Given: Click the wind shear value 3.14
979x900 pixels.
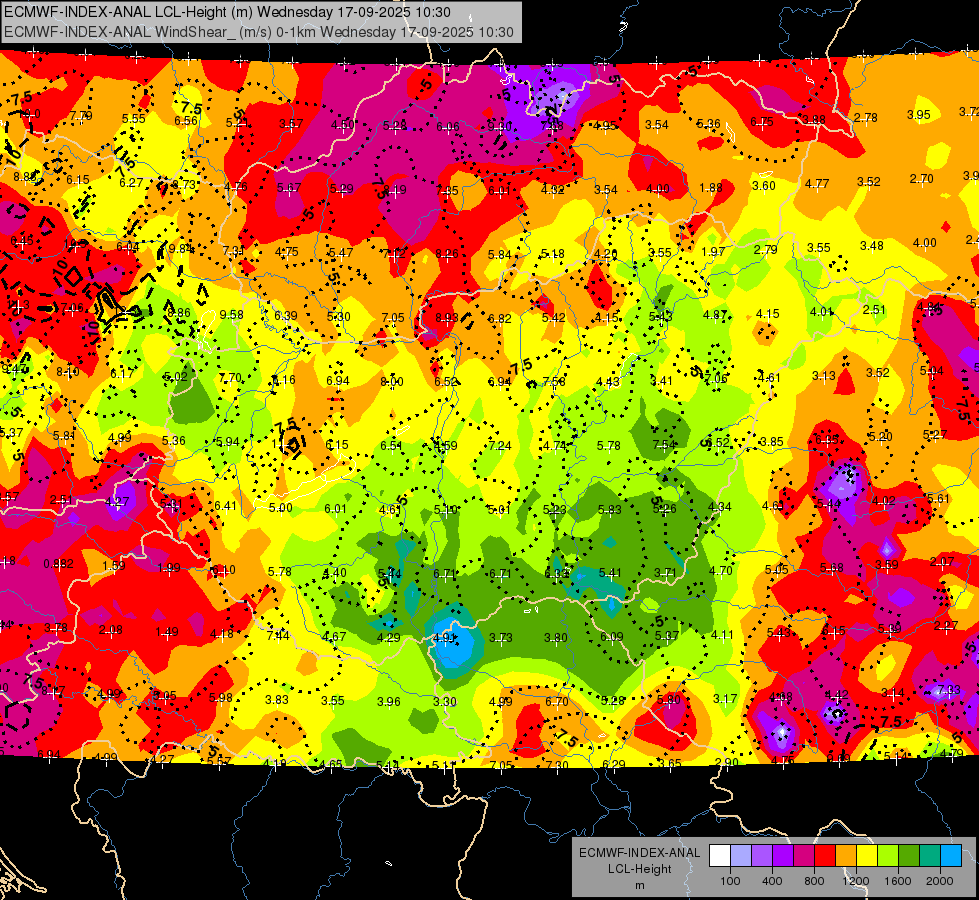Looking at the screenshot, I should pyautogui.click(x=893, y=692).
